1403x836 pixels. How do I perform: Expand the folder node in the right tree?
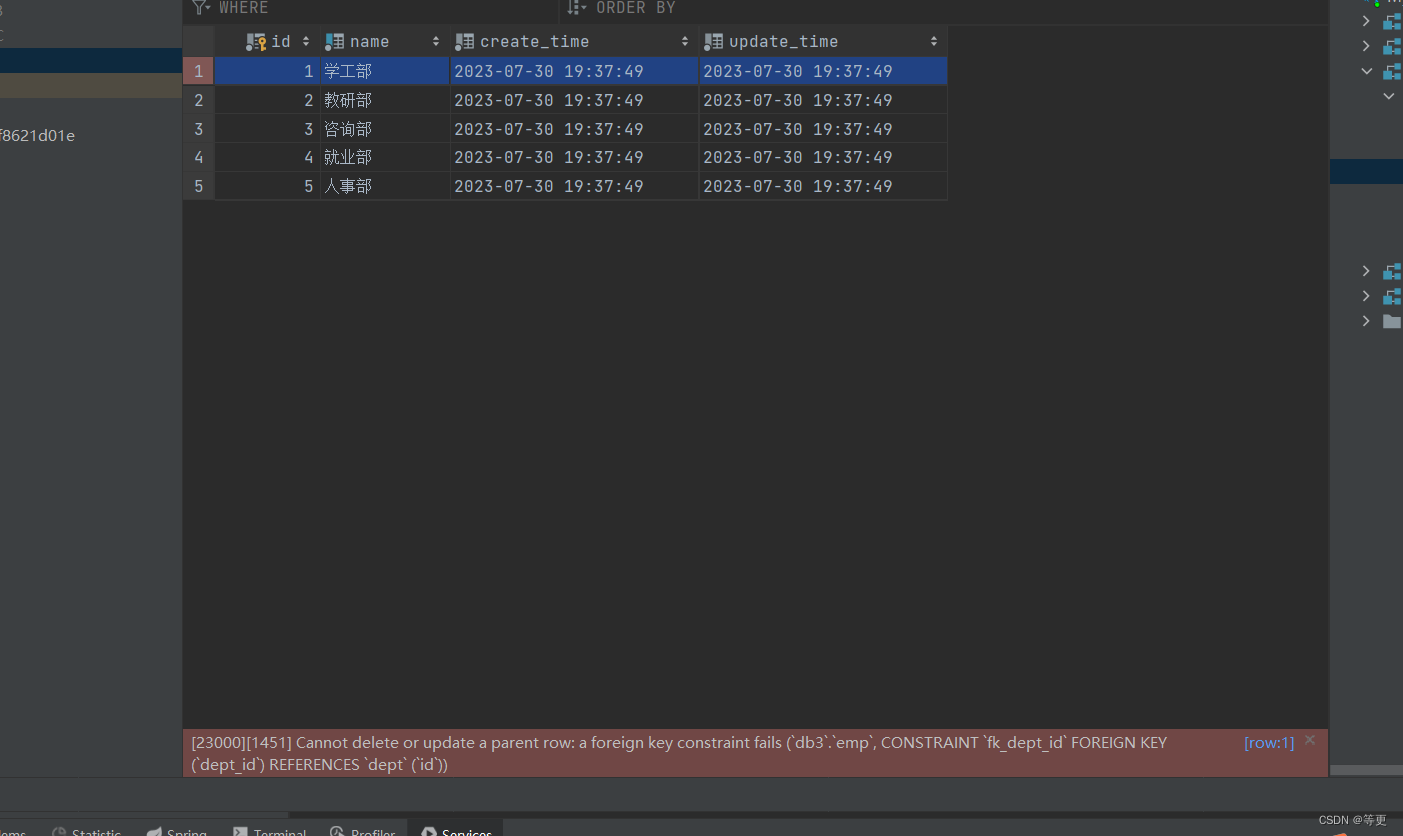tap(1366, 321)
